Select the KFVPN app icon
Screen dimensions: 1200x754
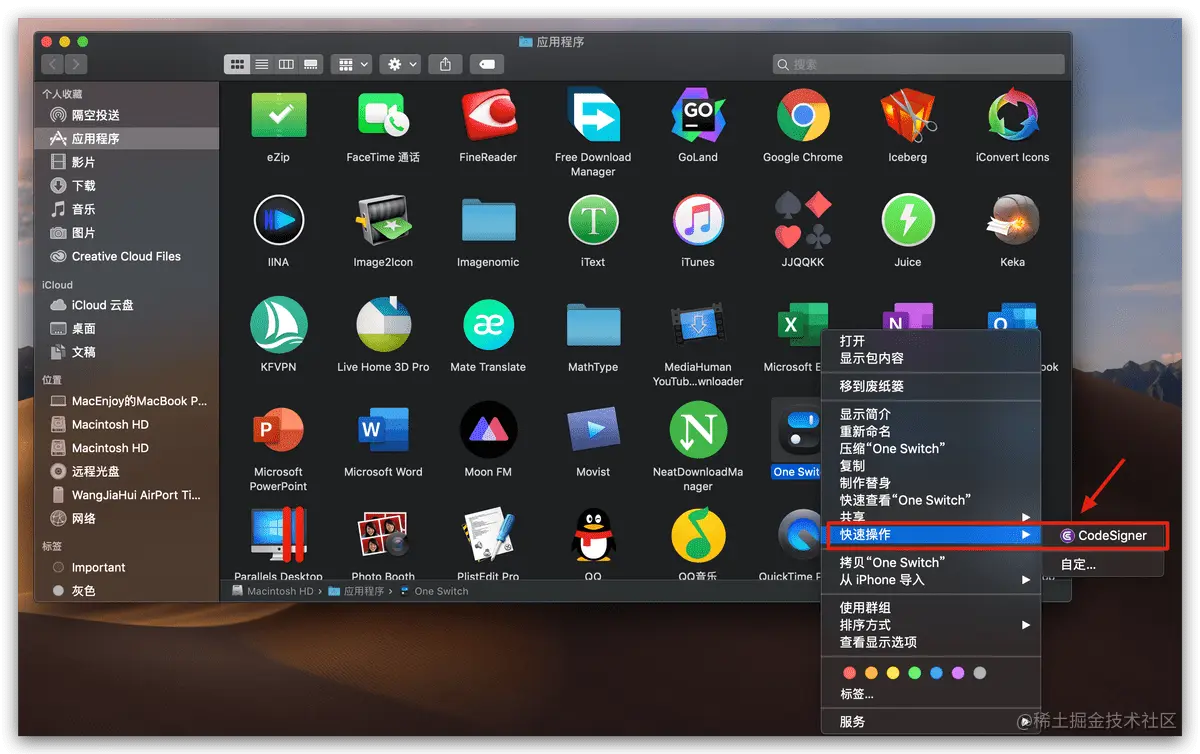tap(278, 326)
